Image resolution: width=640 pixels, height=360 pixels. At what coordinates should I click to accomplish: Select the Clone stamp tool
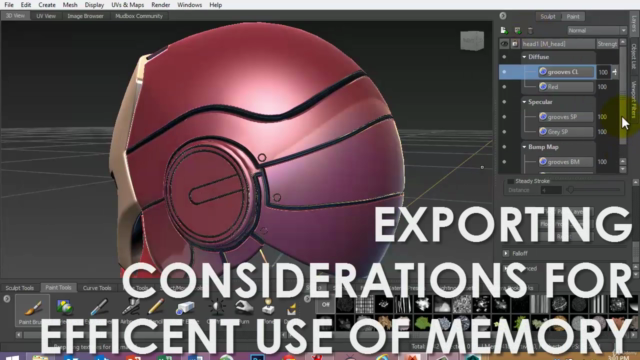tap(268, 307)
